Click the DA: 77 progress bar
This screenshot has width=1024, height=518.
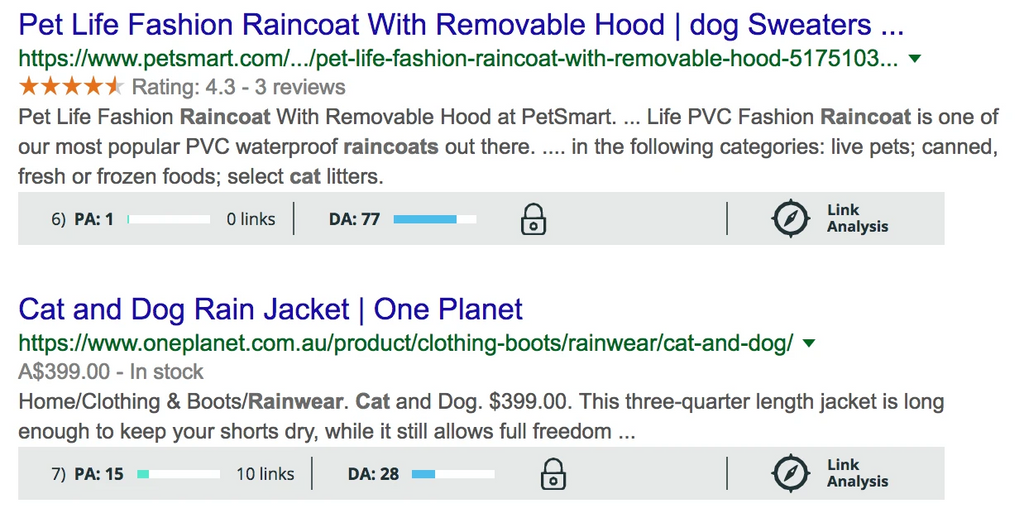tap(435, 219)
